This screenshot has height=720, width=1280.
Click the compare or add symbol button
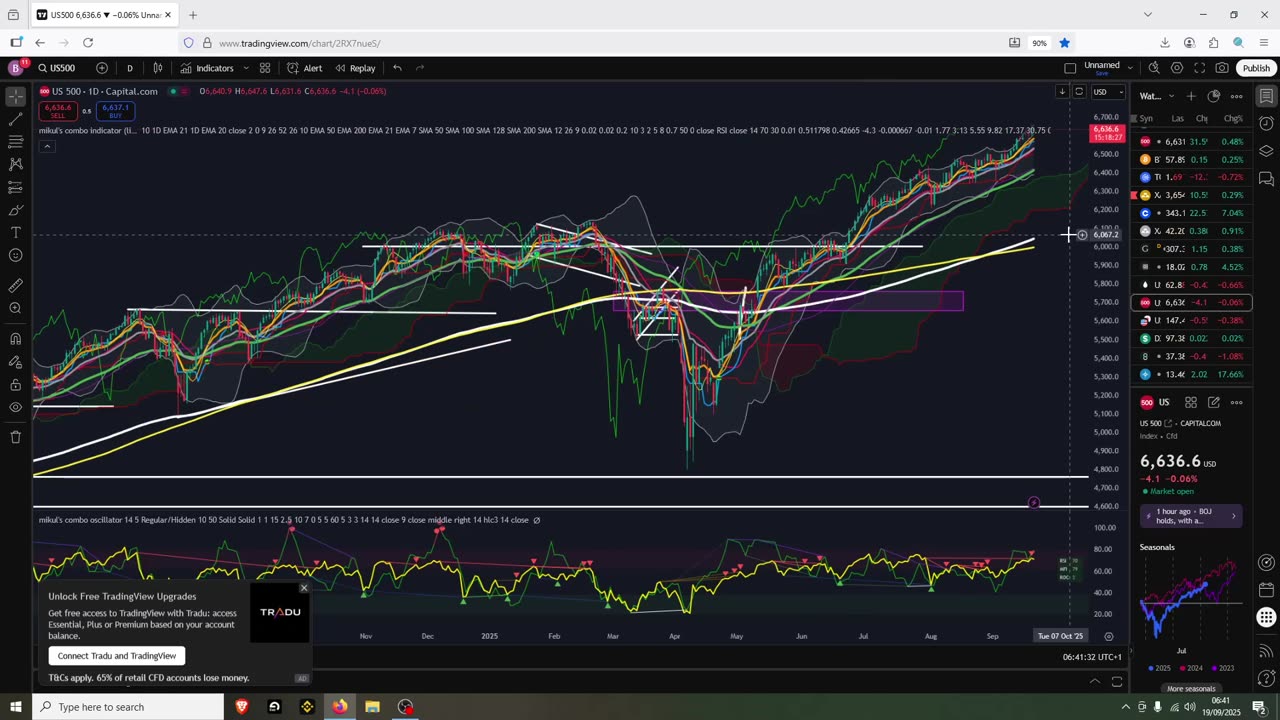point(102,68)
